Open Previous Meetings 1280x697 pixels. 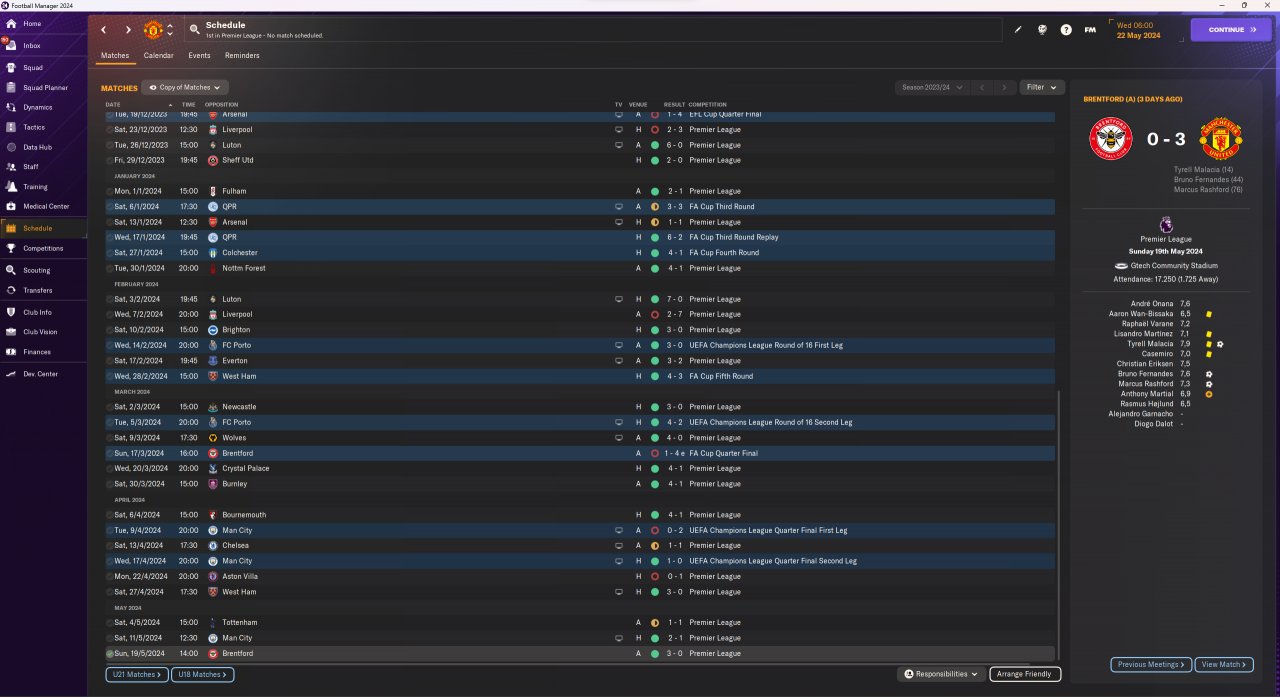pos(1151,664)
